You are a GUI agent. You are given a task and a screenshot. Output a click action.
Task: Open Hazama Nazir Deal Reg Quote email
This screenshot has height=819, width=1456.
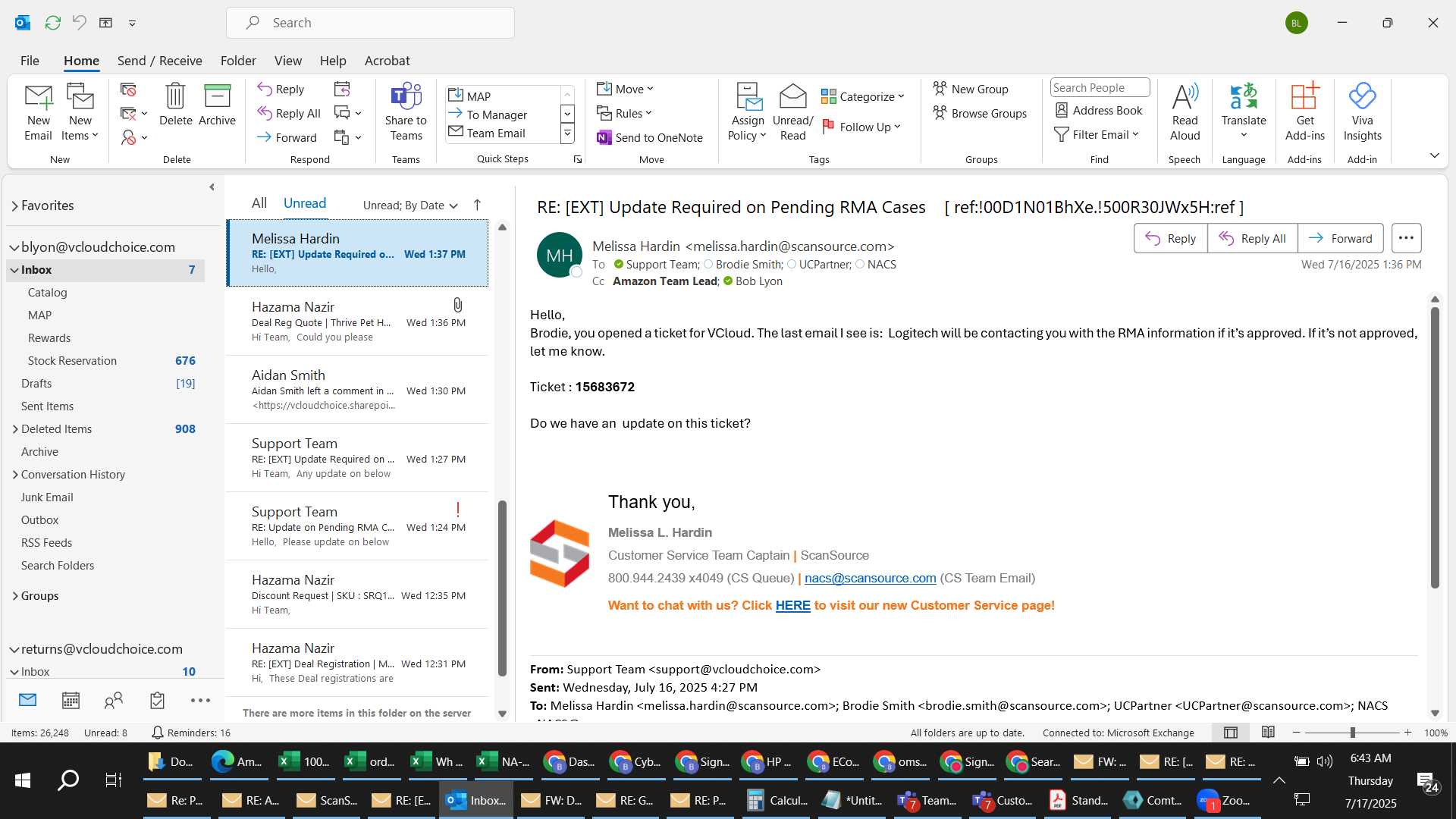coord(357,322)
